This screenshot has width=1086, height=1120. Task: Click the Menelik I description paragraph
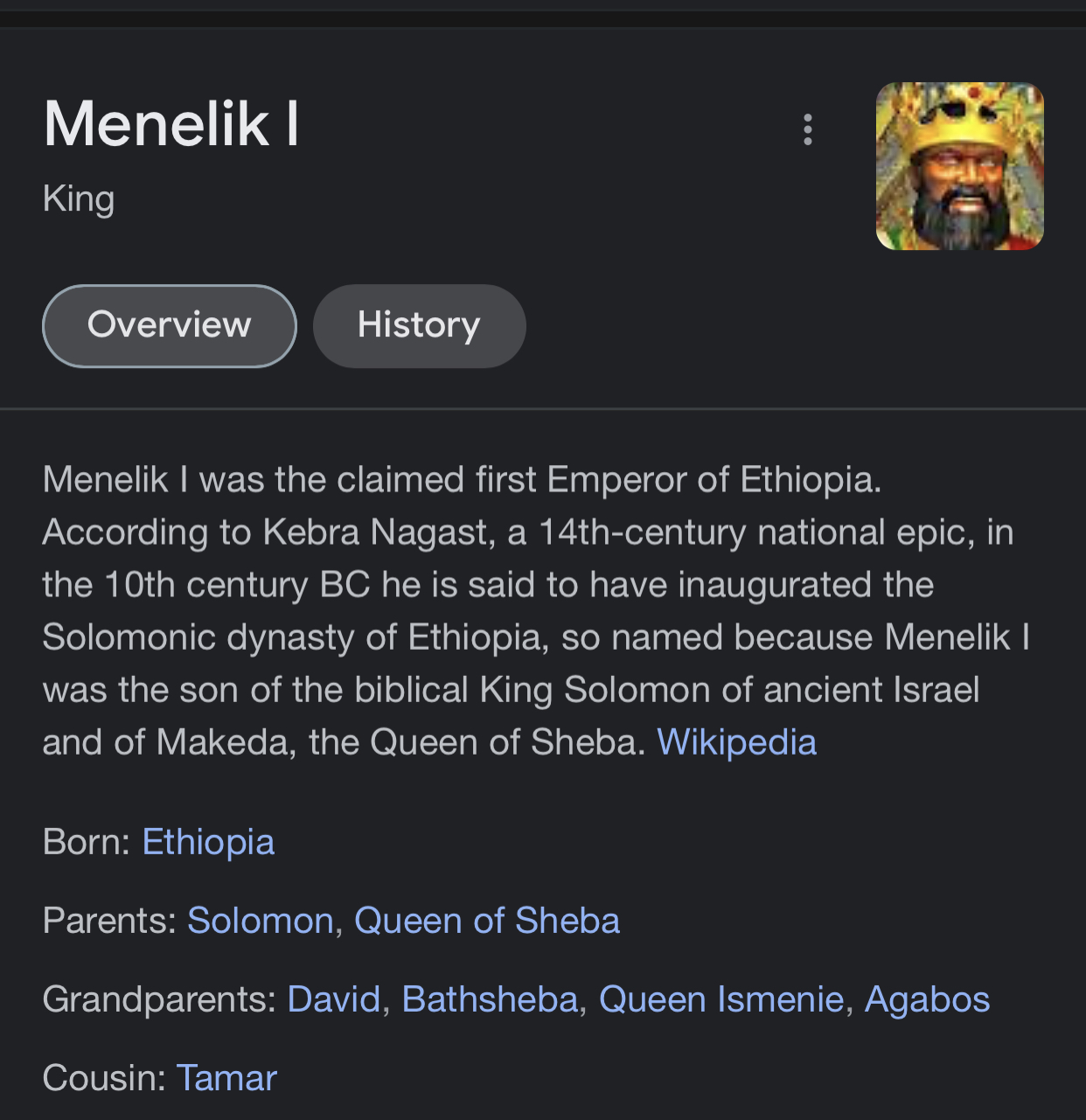coord(537,611)
